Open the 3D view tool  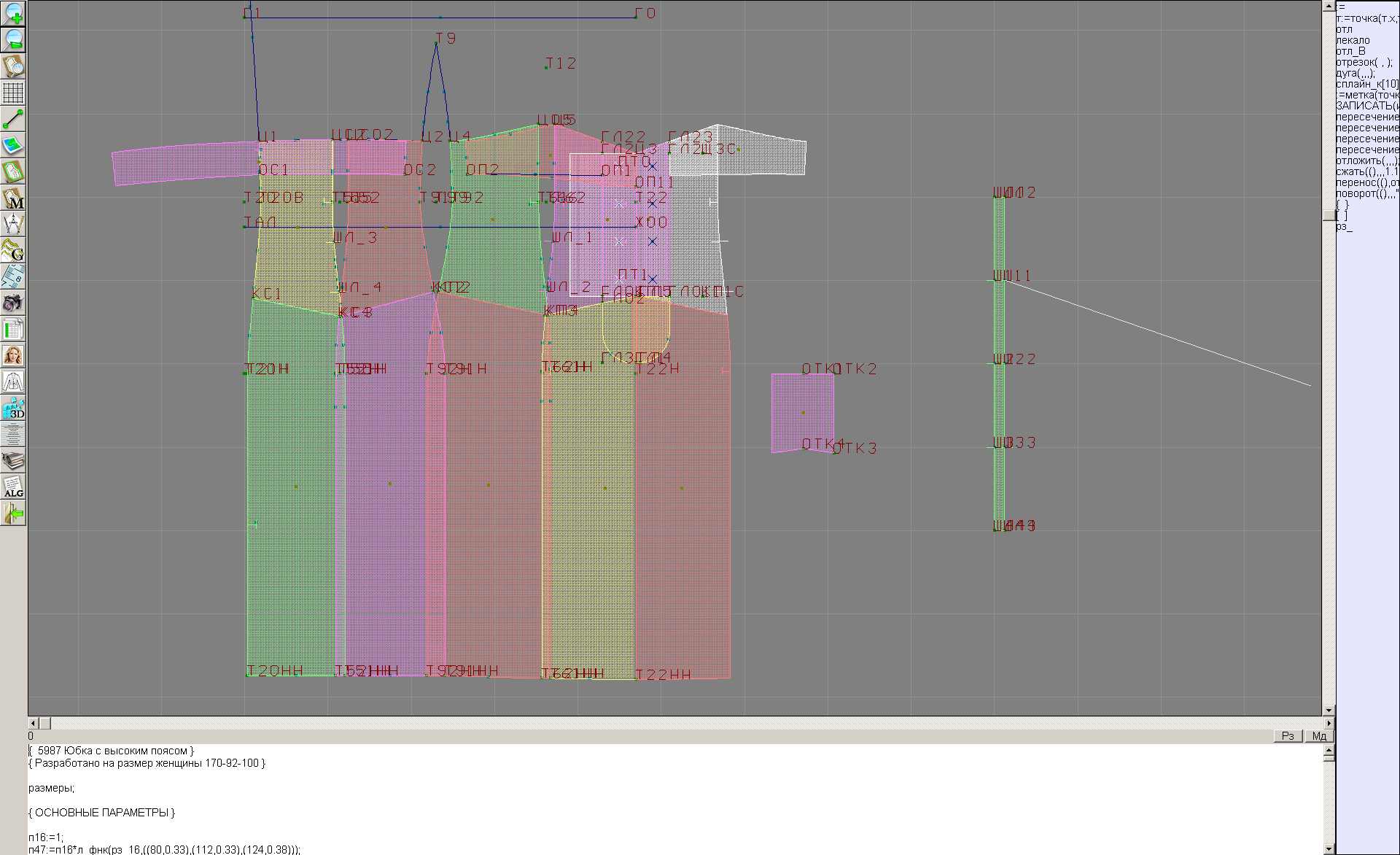coord(13,408)
